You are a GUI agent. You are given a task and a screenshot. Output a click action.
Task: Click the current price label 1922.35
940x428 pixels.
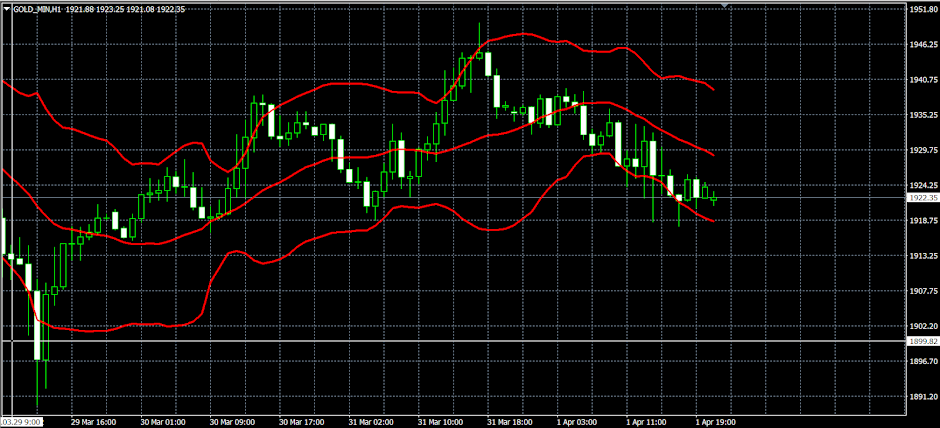(923, 197)
